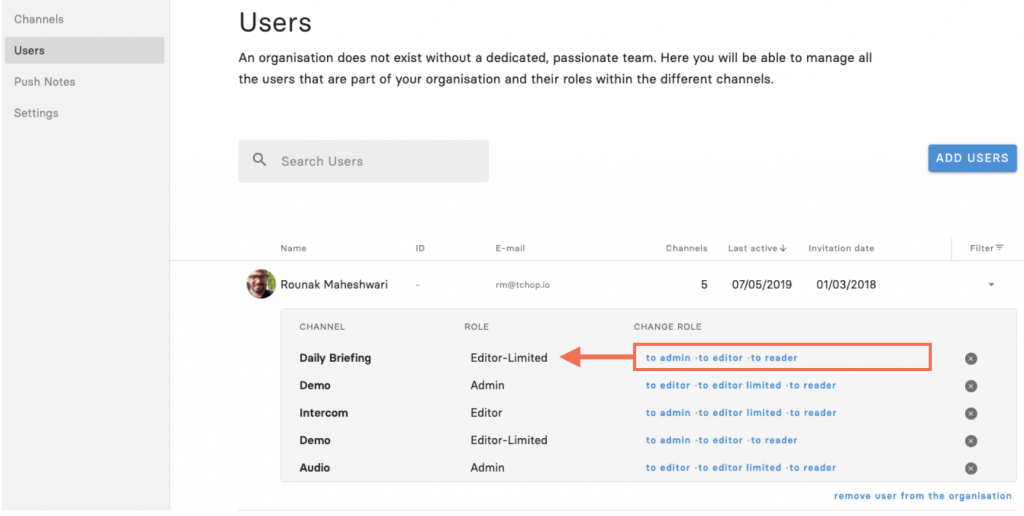Change Daily Briefing role to admin

coord(668,358)
